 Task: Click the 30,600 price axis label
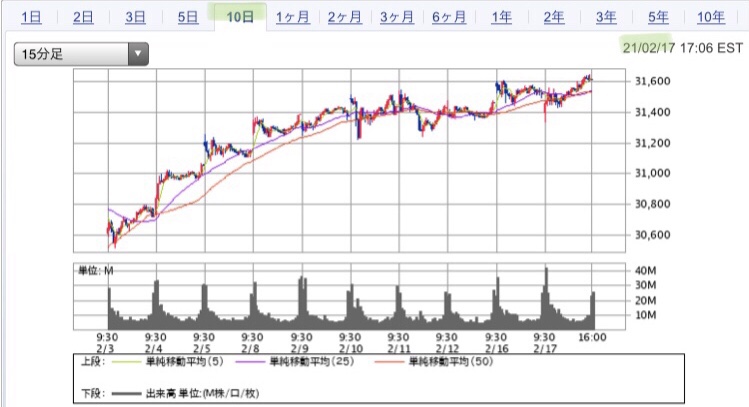653,235
